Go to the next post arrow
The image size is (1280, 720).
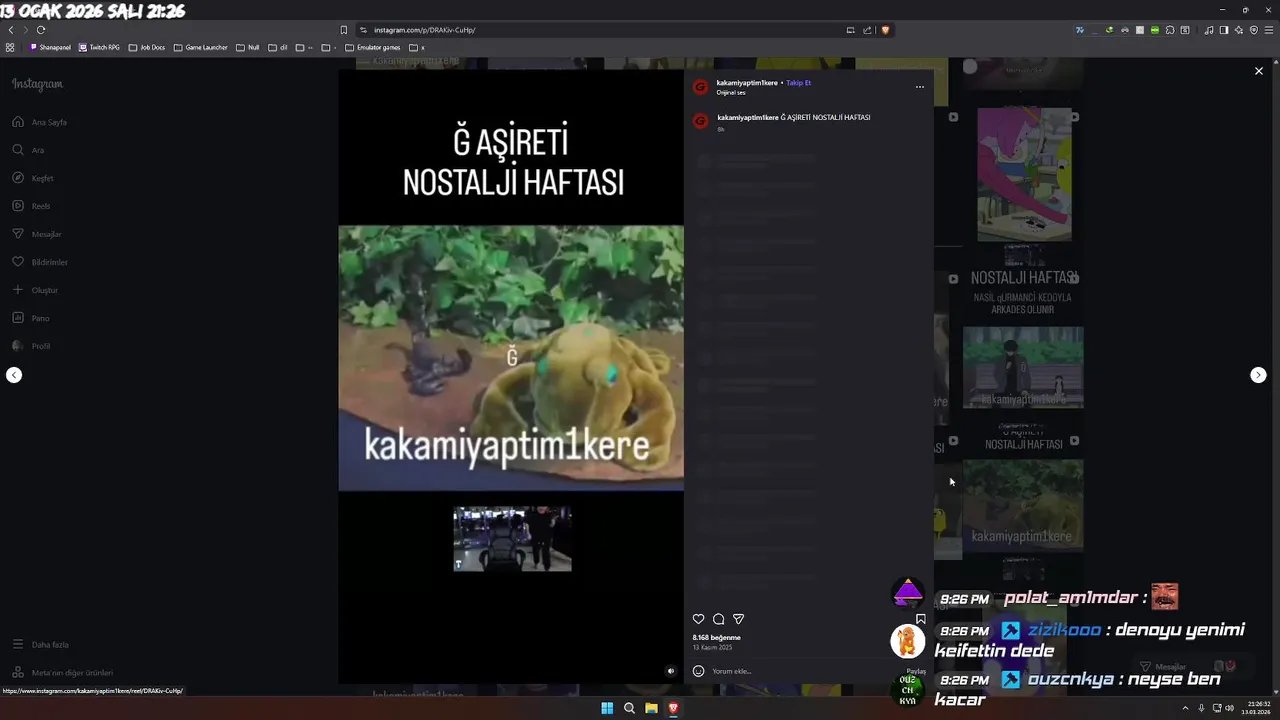pyautogui.click(x=1258, y=375)
